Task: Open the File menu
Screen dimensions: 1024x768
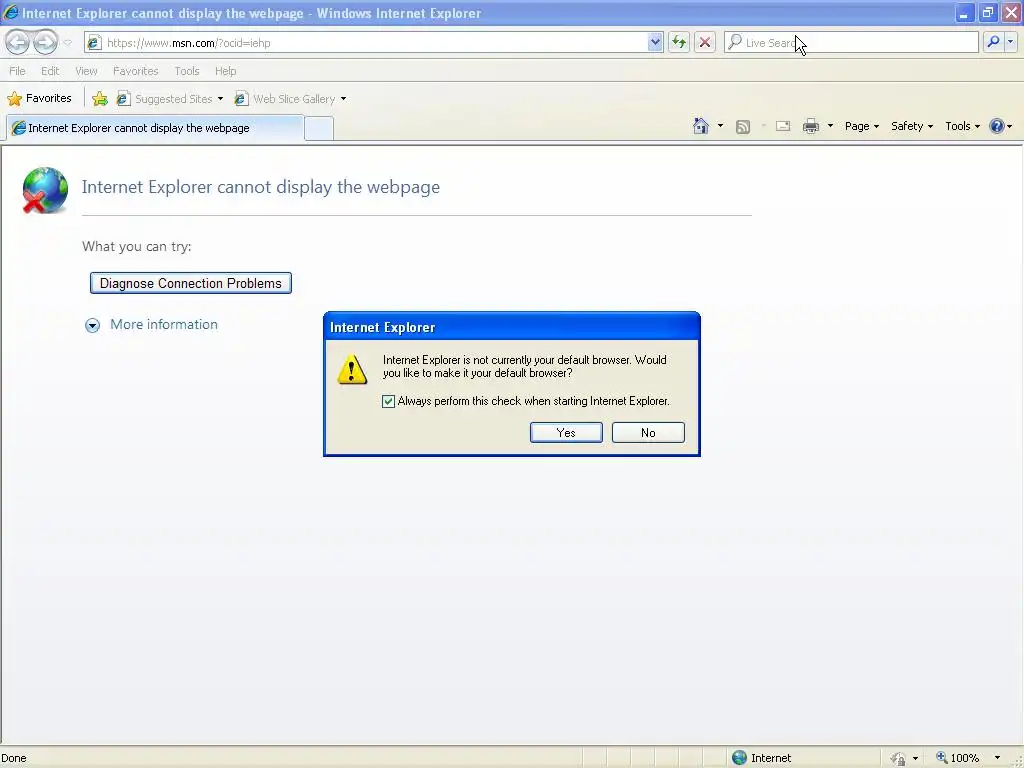Action: point(18,71)
